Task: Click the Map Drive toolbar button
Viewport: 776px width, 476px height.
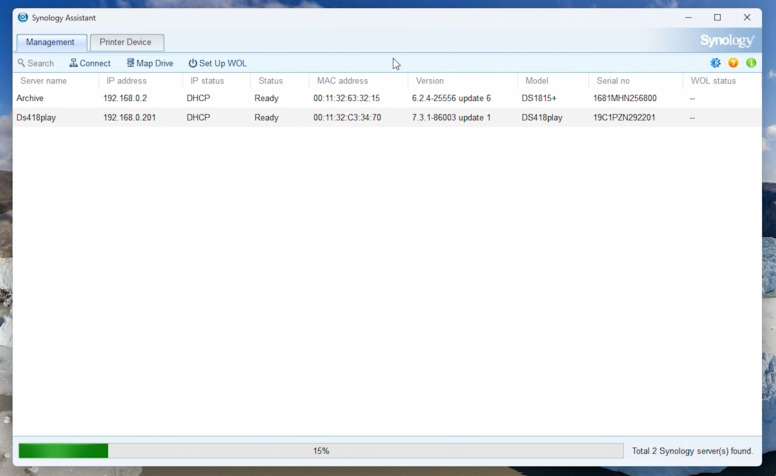Action: (149, 63)
